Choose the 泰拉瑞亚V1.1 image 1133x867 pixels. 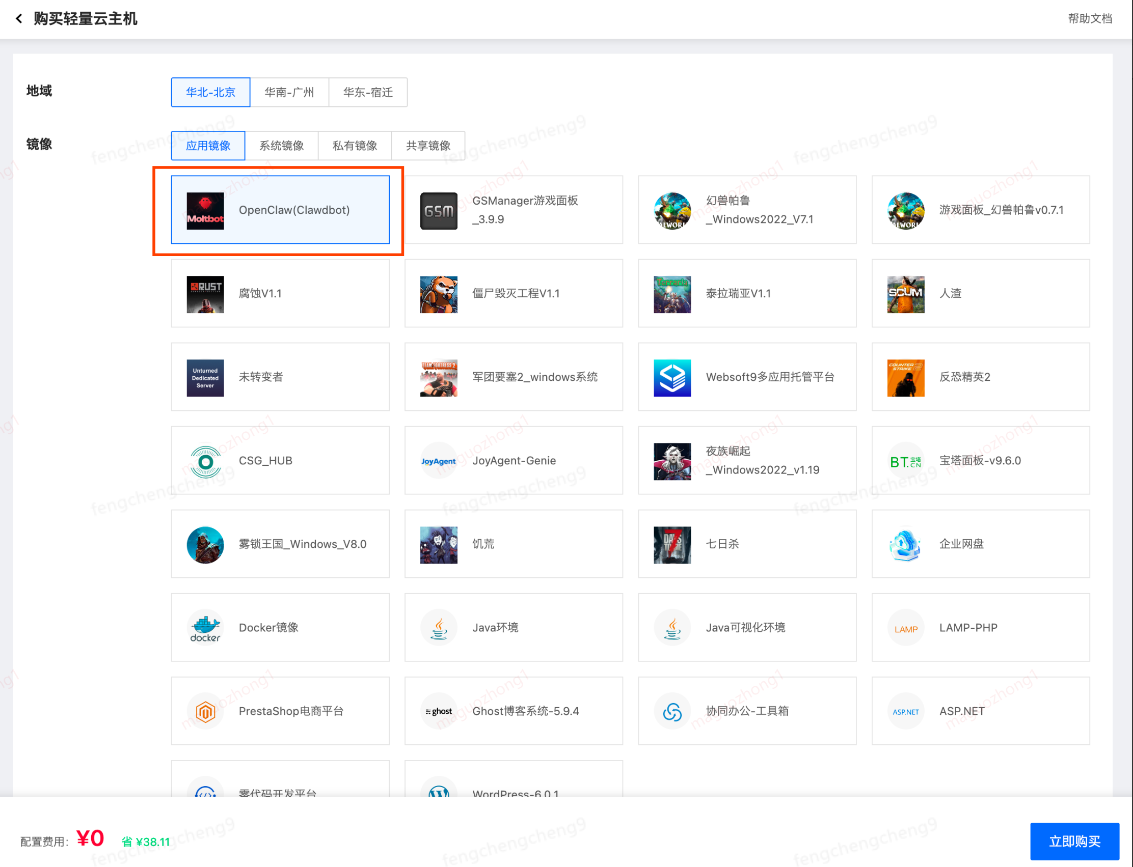(x=747, y=293)
